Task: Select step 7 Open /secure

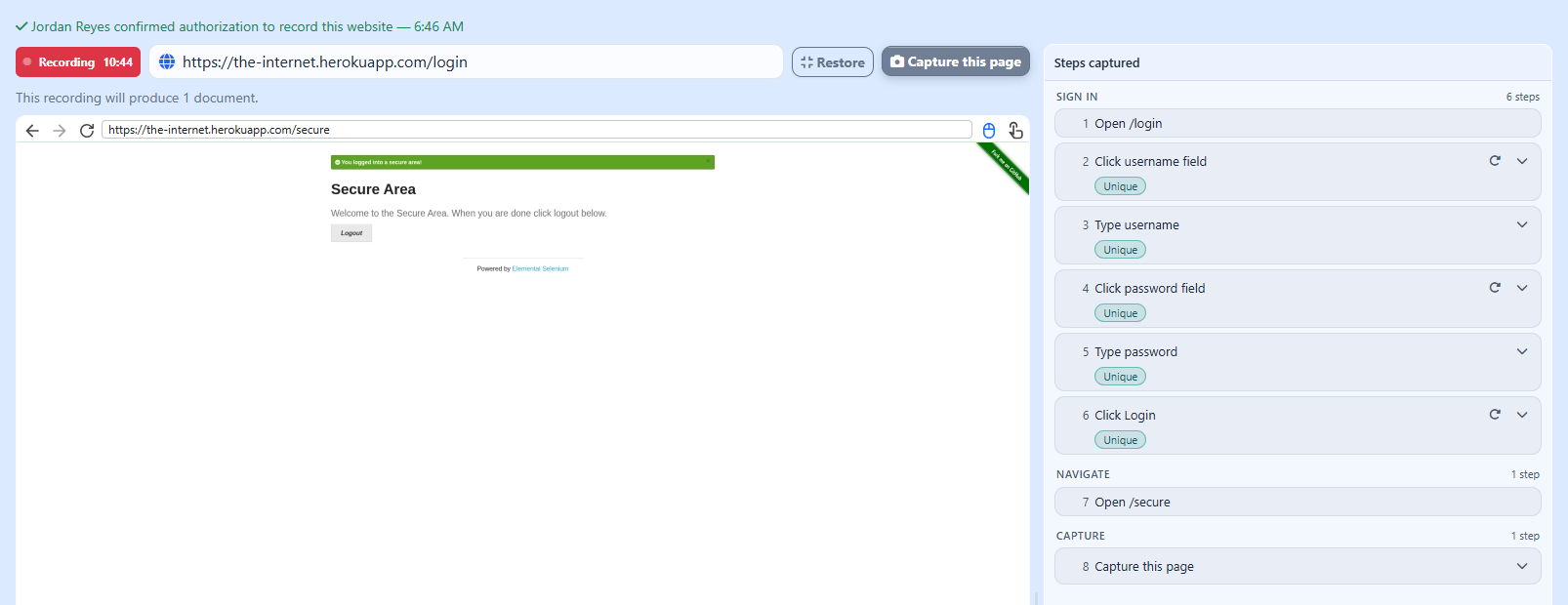Action: [1298, 502]
